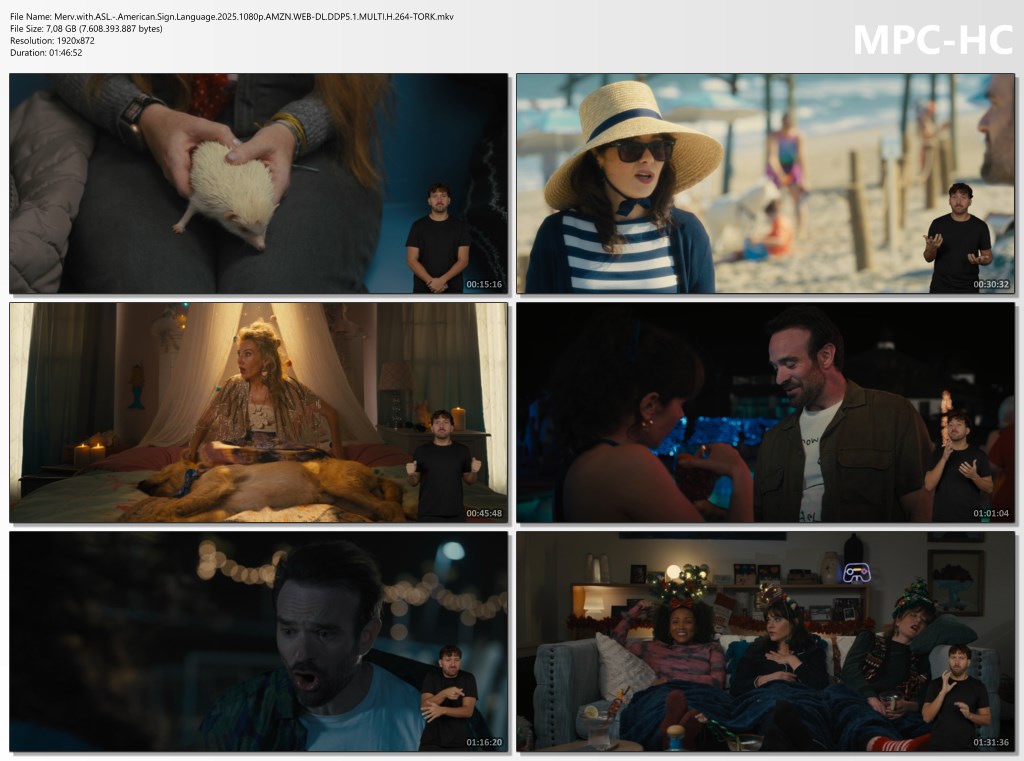Click the MPC-HC logo watermark
This screenshot has width=1024, height=761.
tap(932, 39)
